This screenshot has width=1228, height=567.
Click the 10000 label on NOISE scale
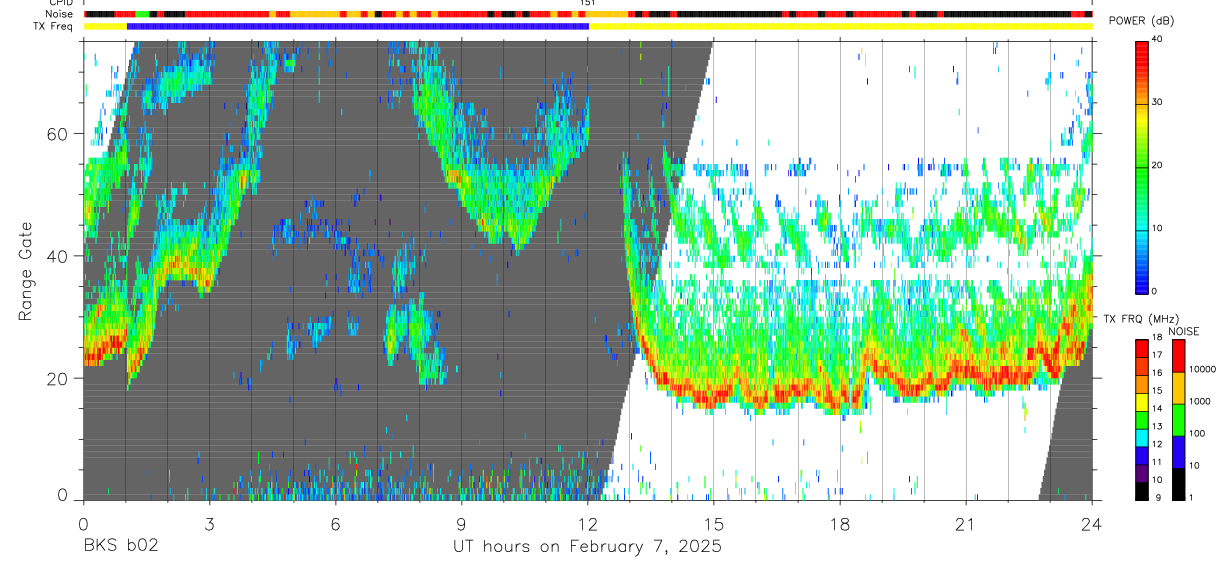coord(1203,369)
